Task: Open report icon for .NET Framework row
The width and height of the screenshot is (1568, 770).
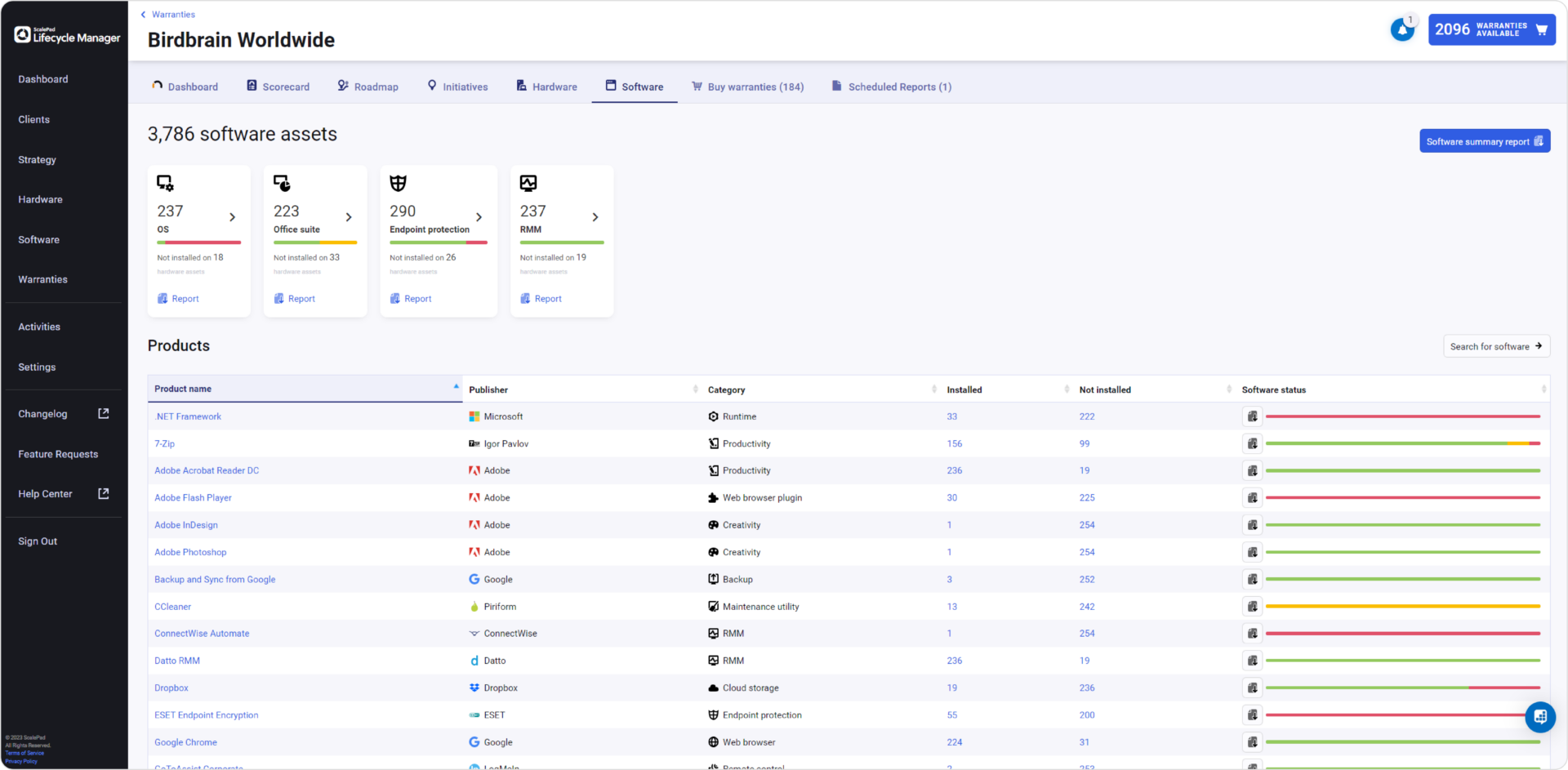Action: (1252, 416)
